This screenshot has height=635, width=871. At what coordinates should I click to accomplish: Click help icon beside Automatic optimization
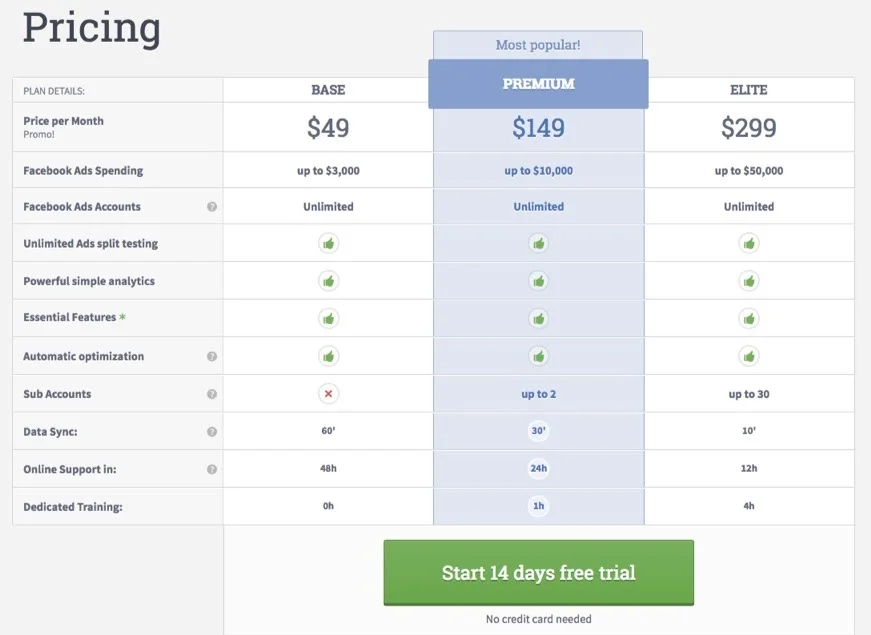(x=212, y=356)
